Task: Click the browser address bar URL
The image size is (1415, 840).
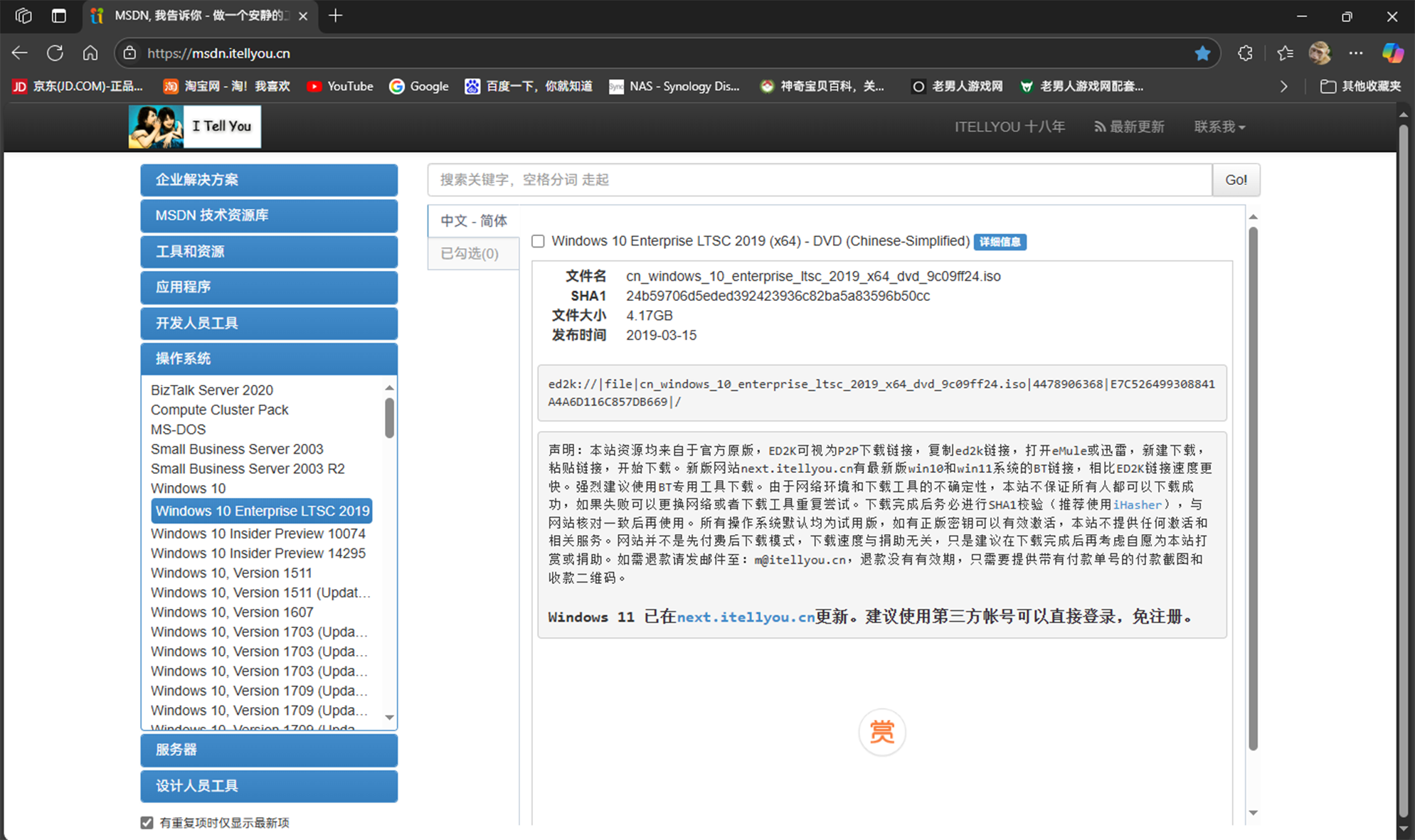Action: [x=218, y=53]
